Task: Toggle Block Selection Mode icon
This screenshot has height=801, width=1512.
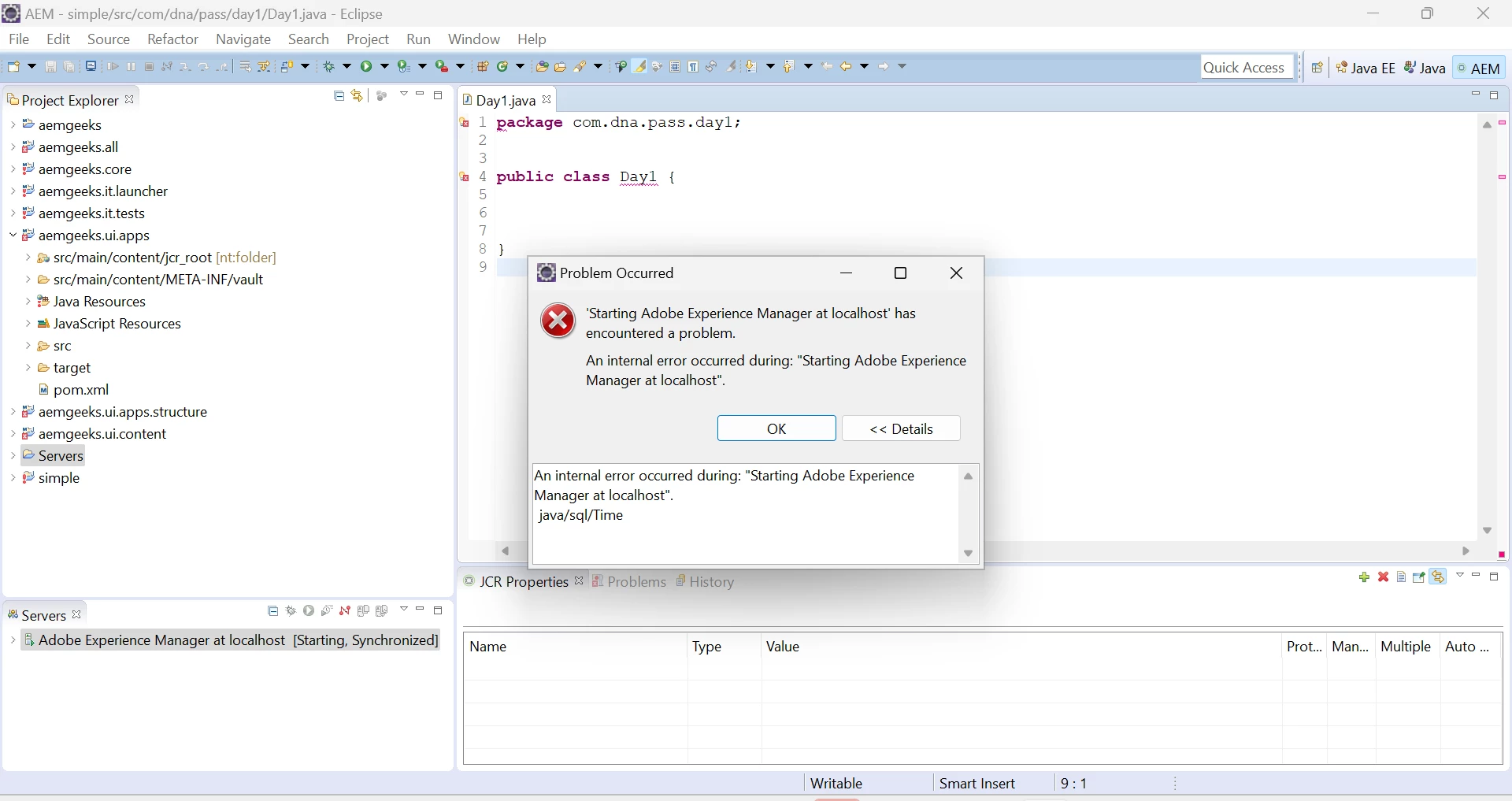Action: click(676, 67)
